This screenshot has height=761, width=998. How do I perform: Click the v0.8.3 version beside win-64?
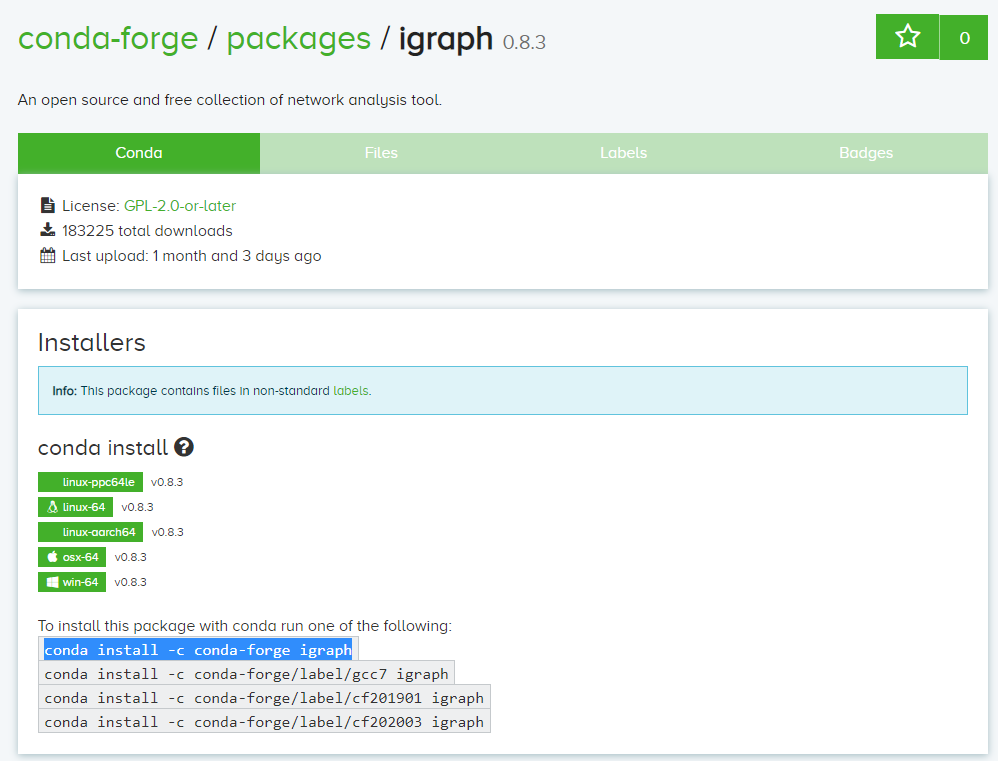click(130, 582)
